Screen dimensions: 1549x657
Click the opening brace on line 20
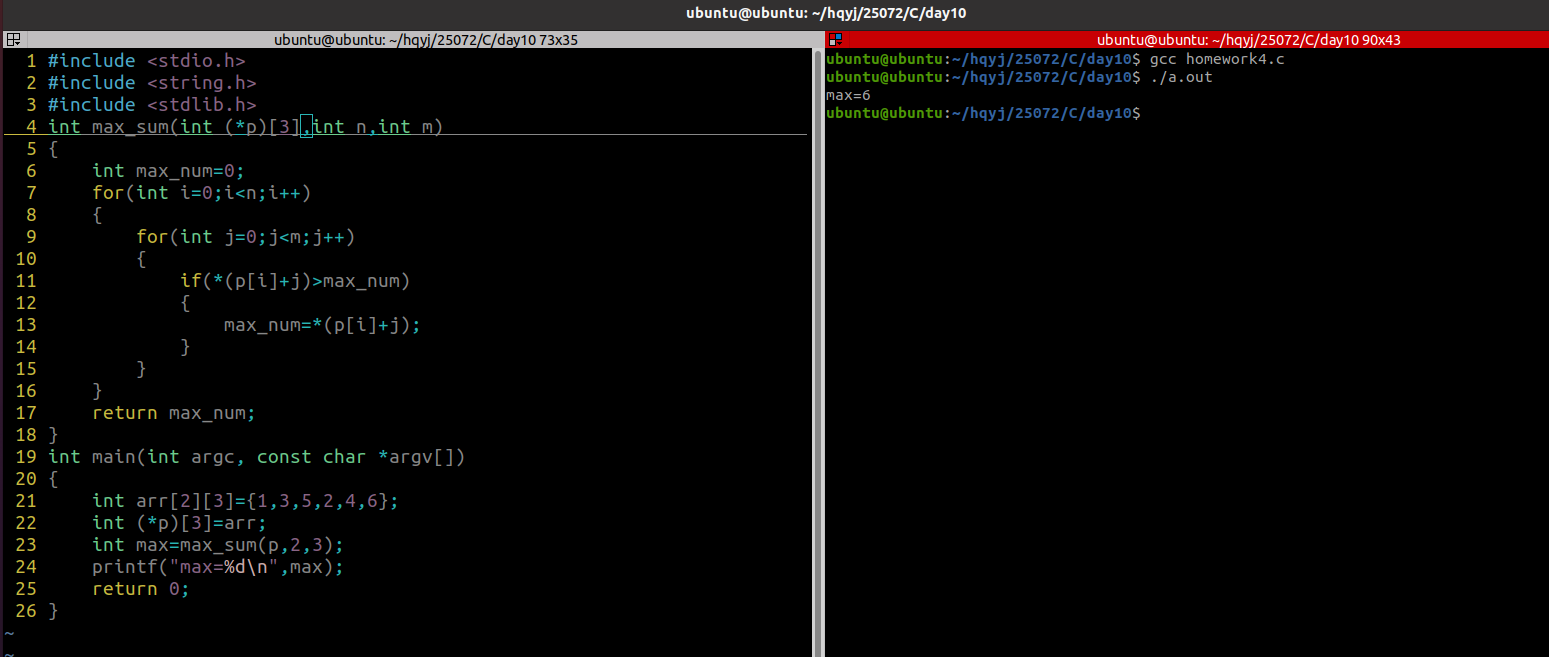(x=53, y=479)
